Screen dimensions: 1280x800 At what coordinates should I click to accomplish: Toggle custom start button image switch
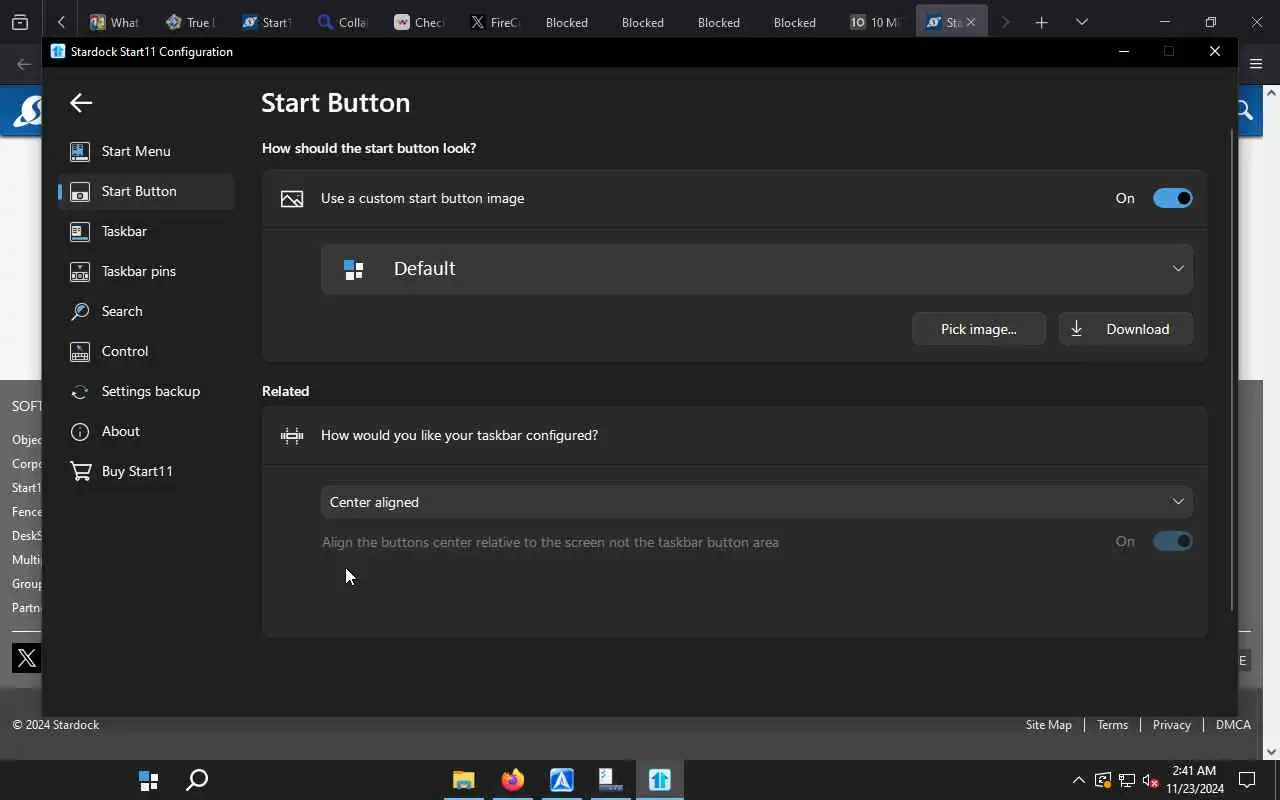(x=1172, y=198)
